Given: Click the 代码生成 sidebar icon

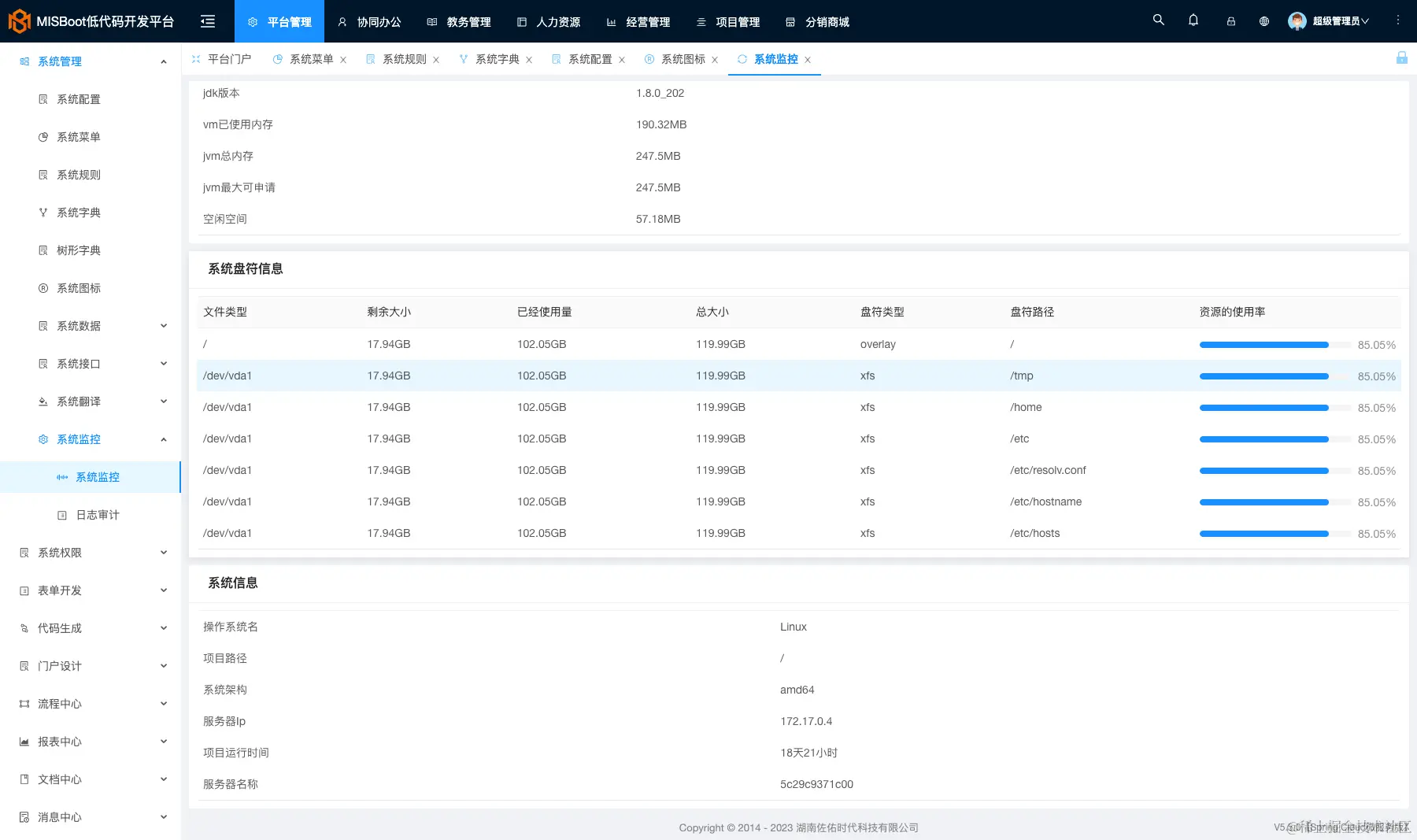Looking at the screenshot, I should click(24, 628).
